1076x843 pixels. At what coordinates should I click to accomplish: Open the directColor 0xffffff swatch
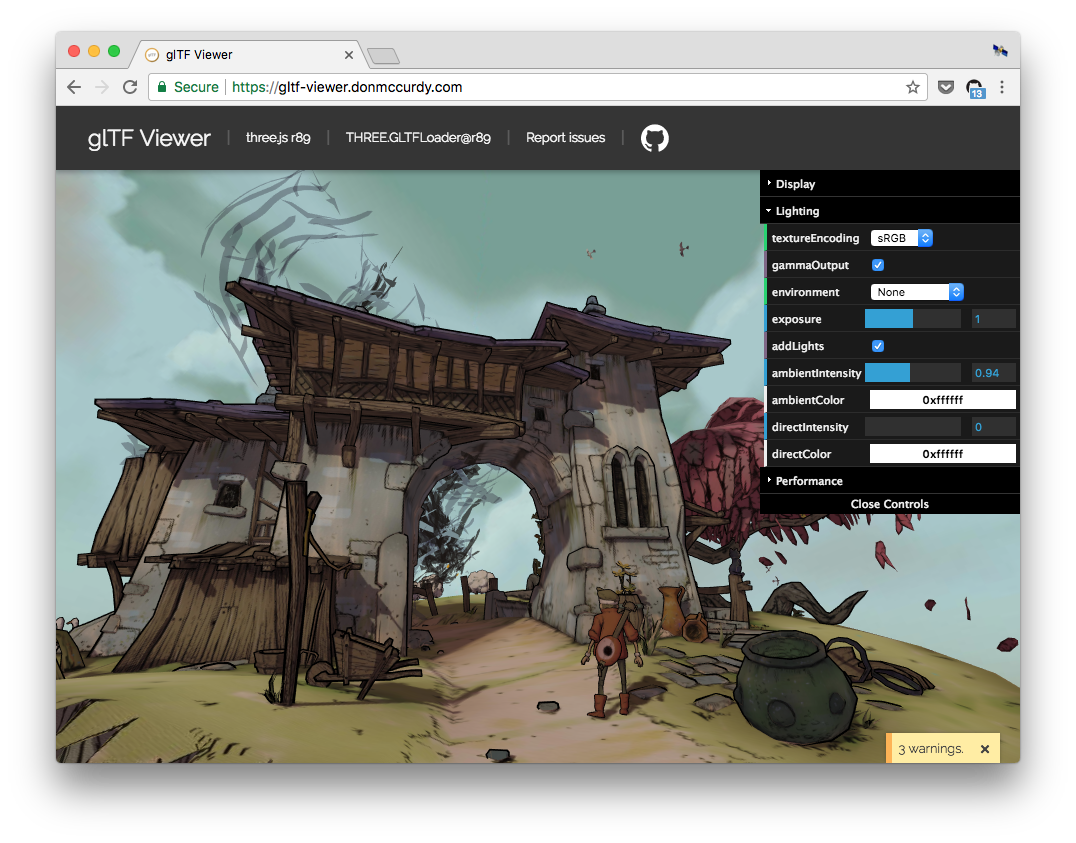(942, 454)
